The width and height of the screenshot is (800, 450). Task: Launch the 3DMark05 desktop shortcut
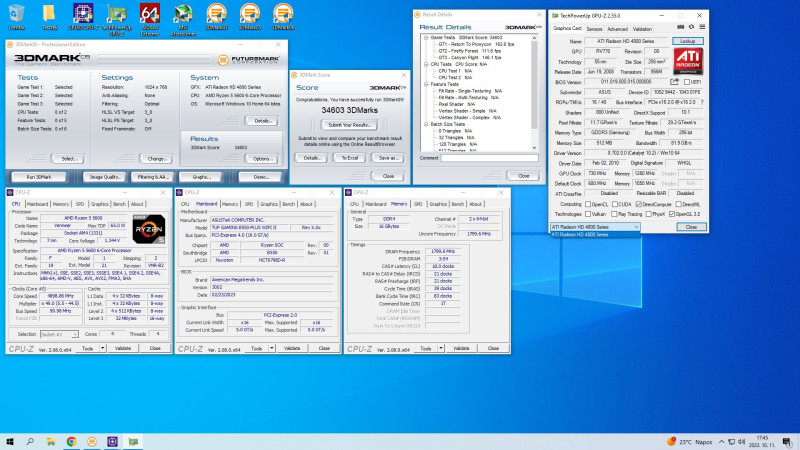pos(249,17)
